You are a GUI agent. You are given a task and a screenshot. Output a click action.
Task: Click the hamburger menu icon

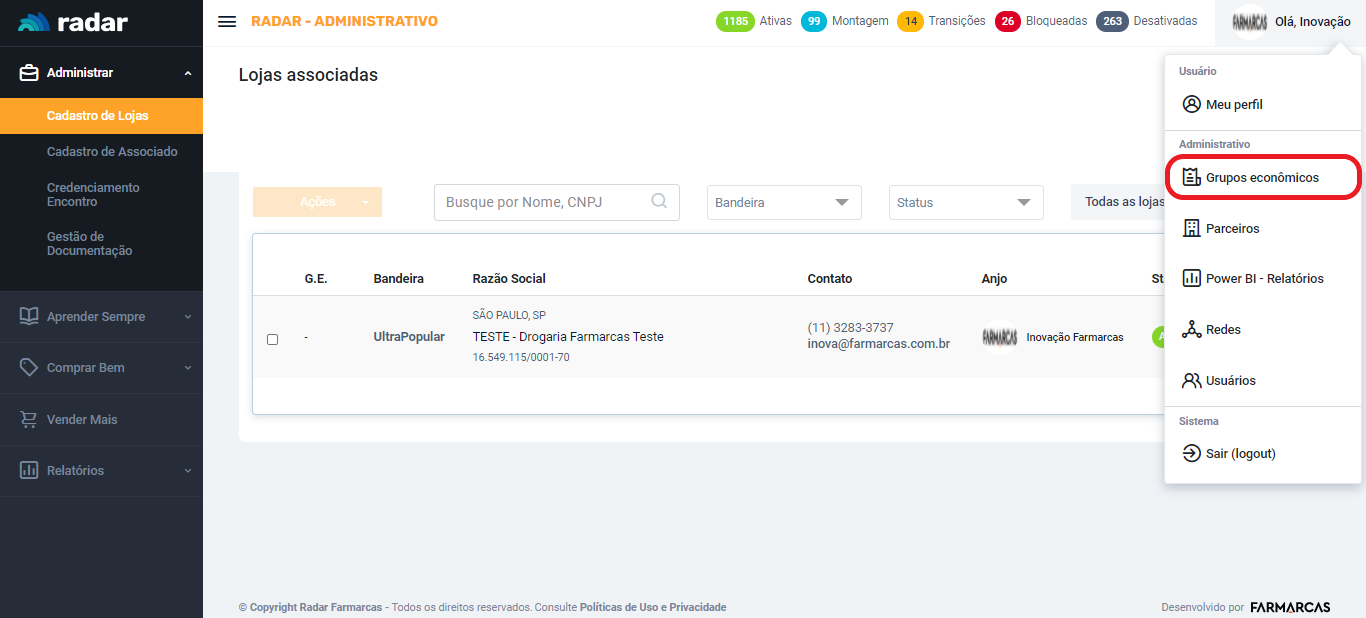[x=227, y=21]
